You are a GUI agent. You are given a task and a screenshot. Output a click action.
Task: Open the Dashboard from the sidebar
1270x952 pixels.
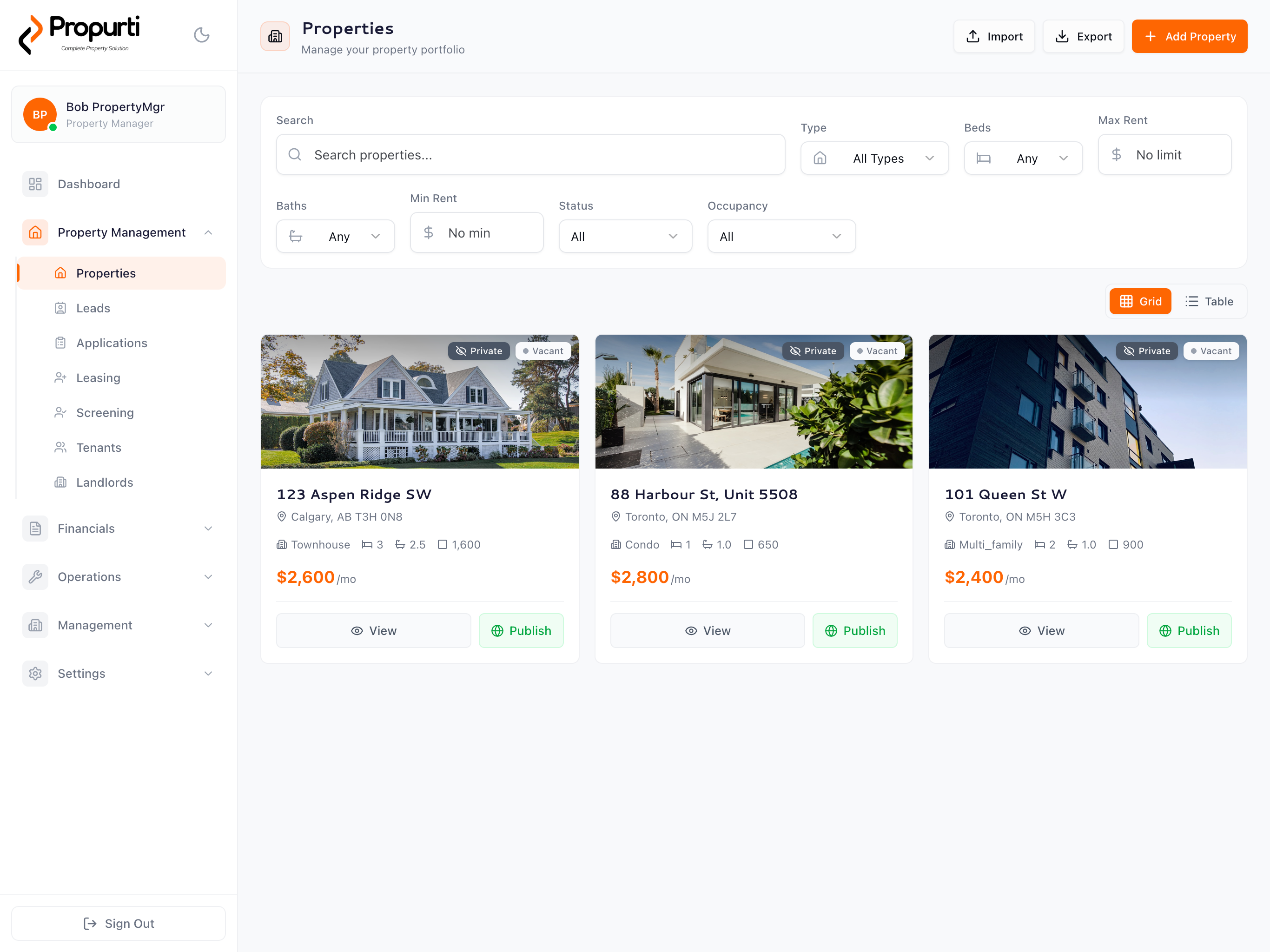tap(88, 184)
